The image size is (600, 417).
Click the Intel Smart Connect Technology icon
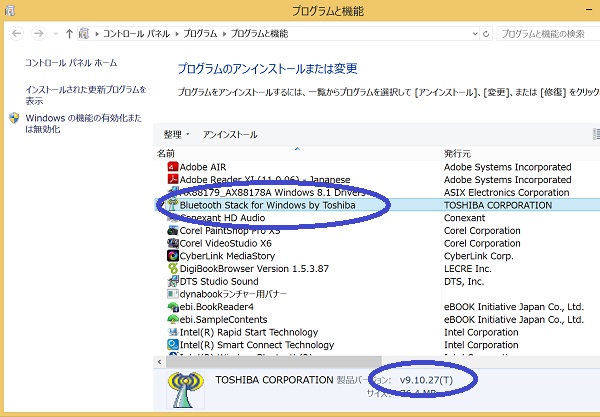click(x=173, y=345)
